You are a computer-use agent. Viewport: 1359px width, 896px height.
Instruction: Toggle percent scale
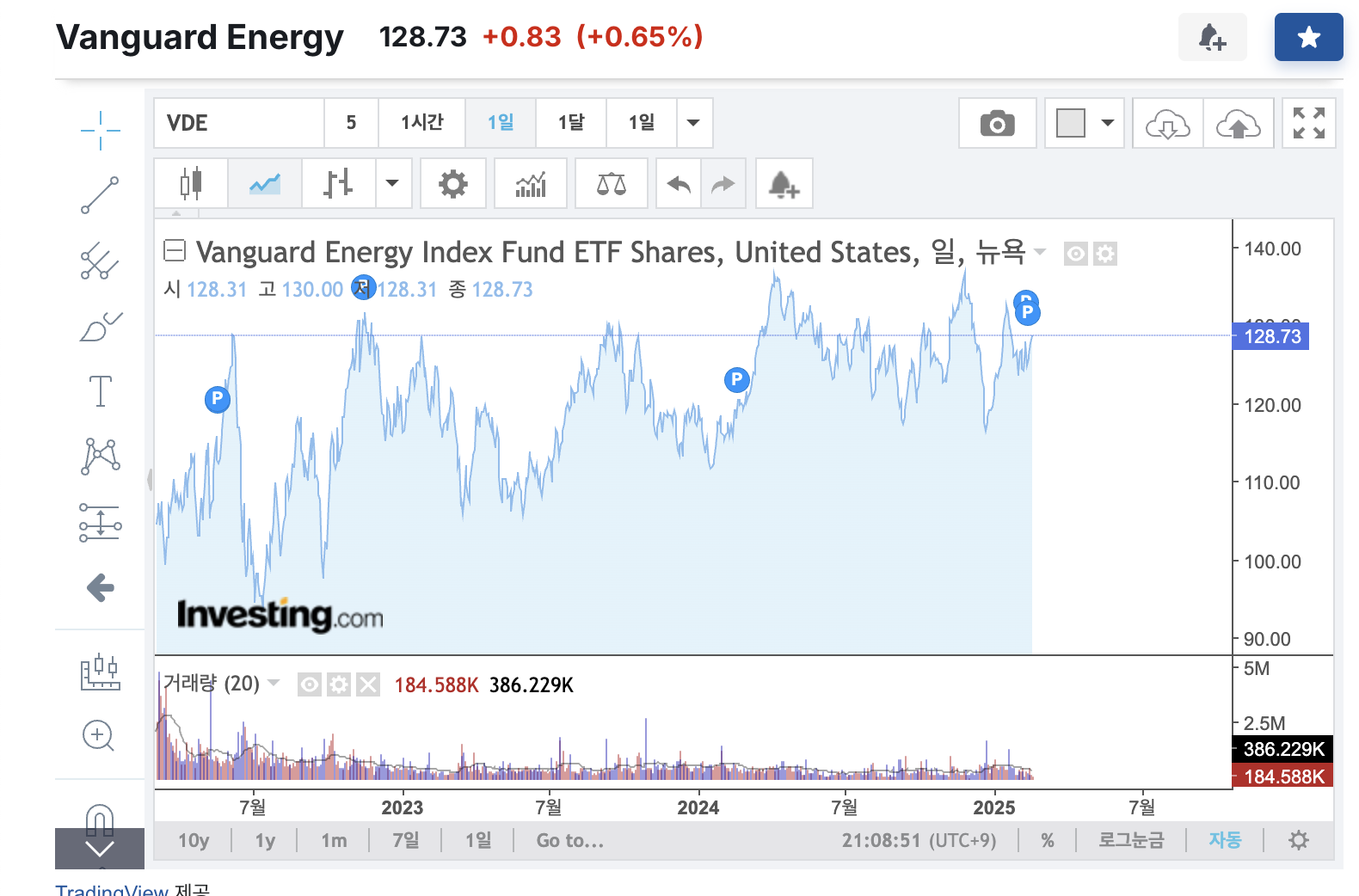(x=1048, y=840)
